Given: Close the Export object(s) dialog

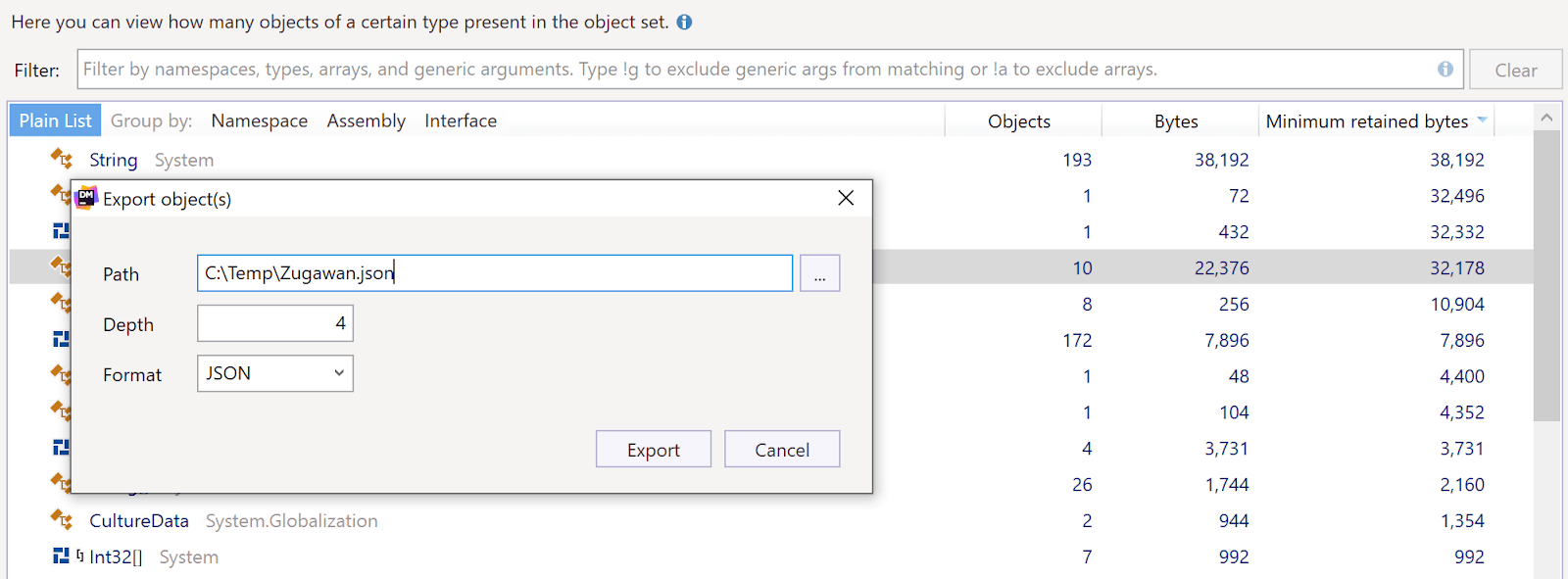Looking at the screenshot, I should coord(846,198).
